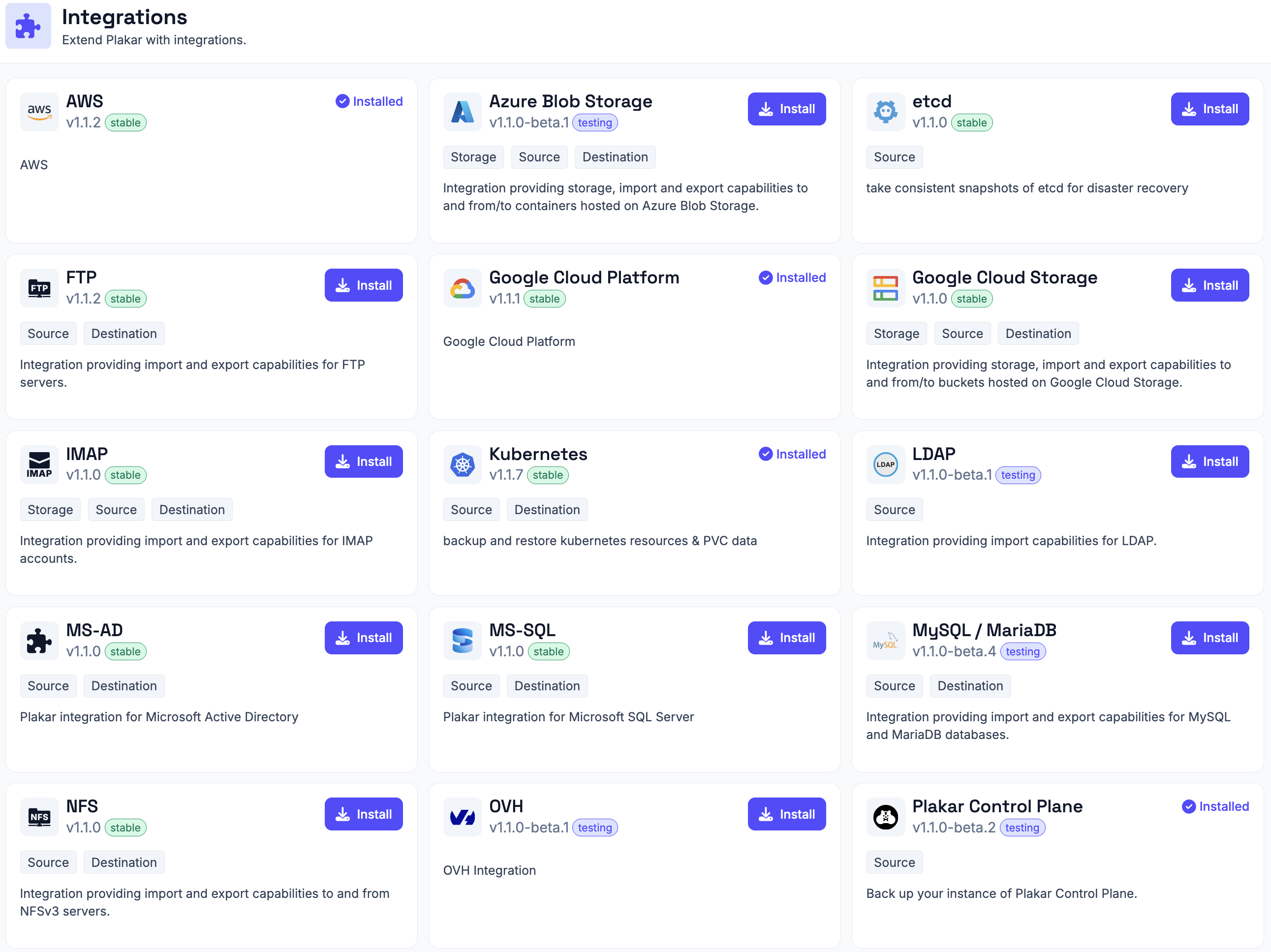Click the Source tag on Kubernetes card
Image resolution: width=1271 pixels, height=952 pixels.
coord(471,510)
